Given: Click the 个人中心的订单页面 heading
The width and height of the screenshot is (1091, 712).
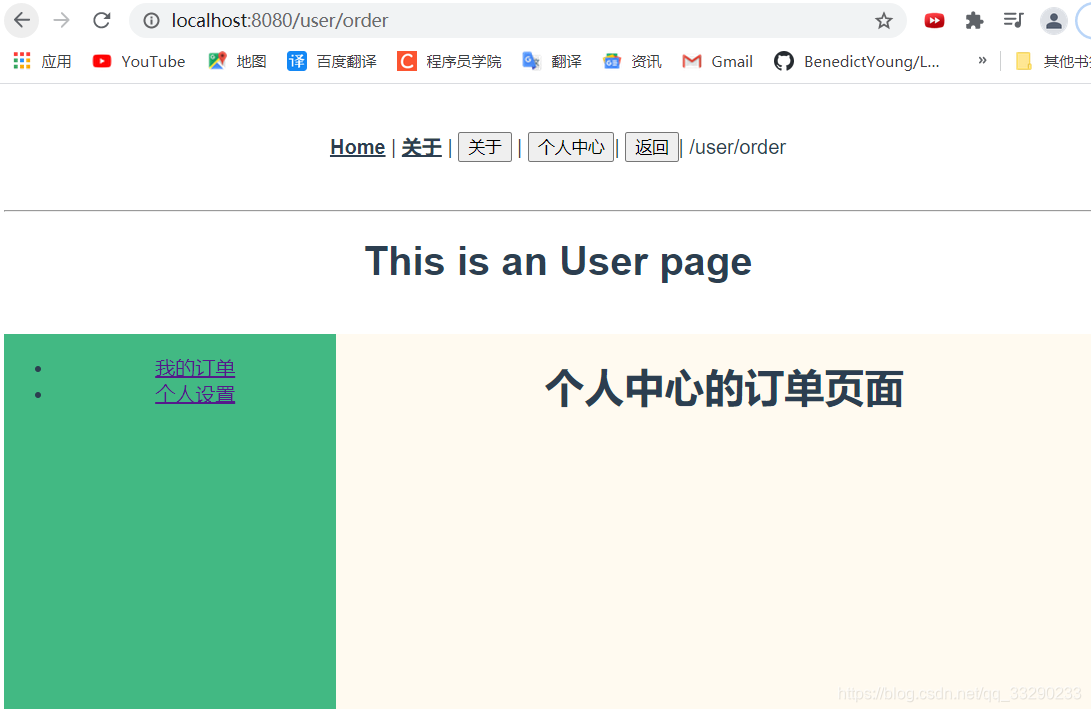Looking at the screenshot, I should pos(724,388).
